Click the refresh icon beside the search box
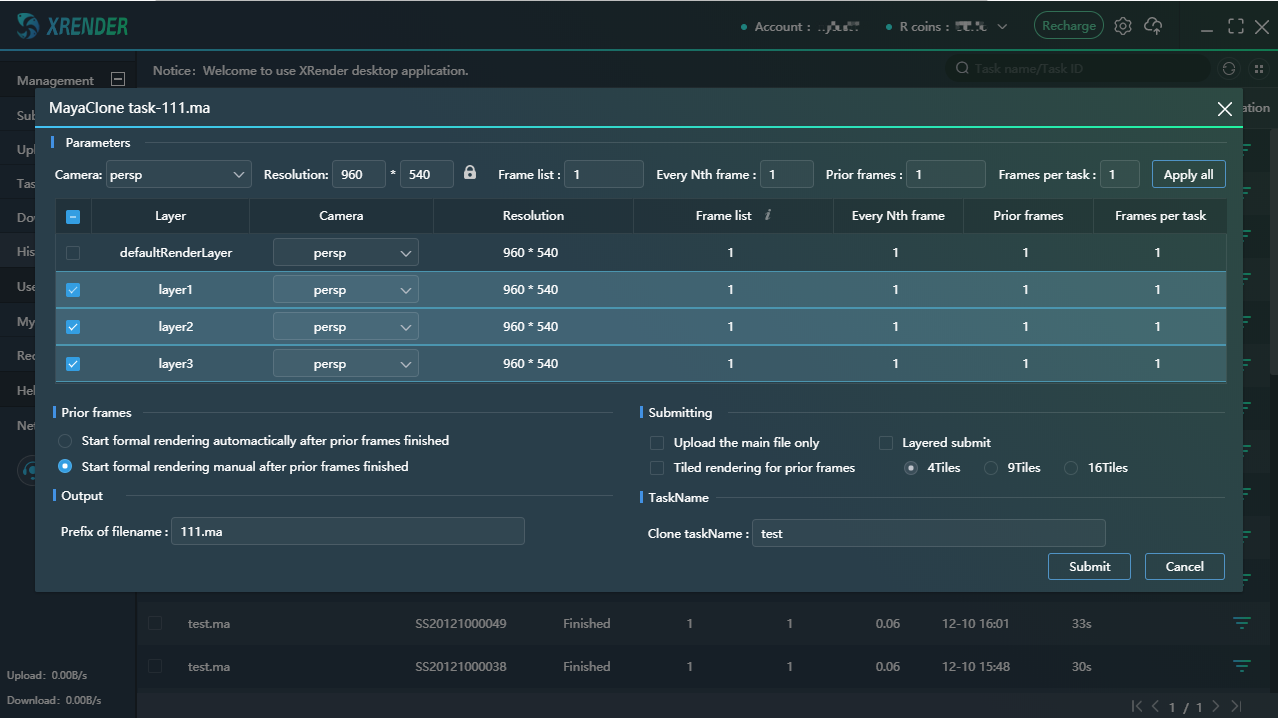 pyautogui.click(x=1229, y=69)
